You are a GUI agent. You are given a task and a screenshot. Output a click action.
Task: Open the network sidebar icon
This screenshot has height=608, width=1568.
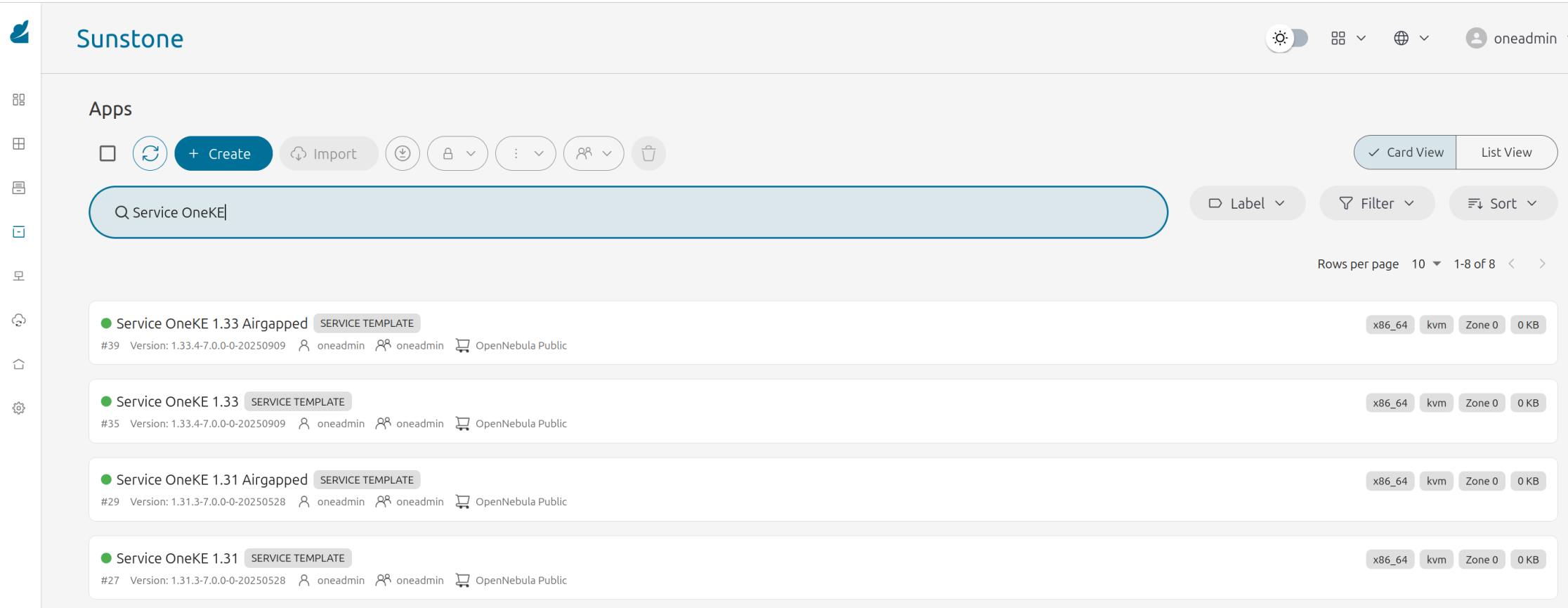(19, 276)
